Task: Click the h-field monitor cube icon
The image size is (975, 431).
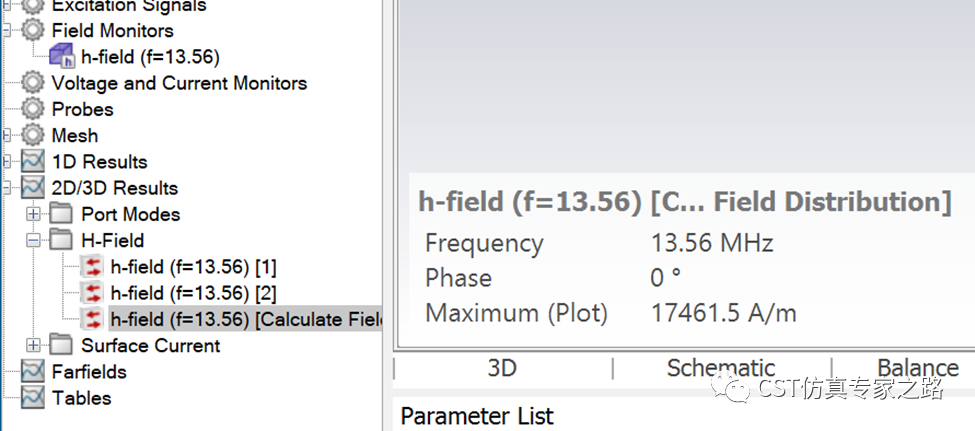Action: (62, 56)
